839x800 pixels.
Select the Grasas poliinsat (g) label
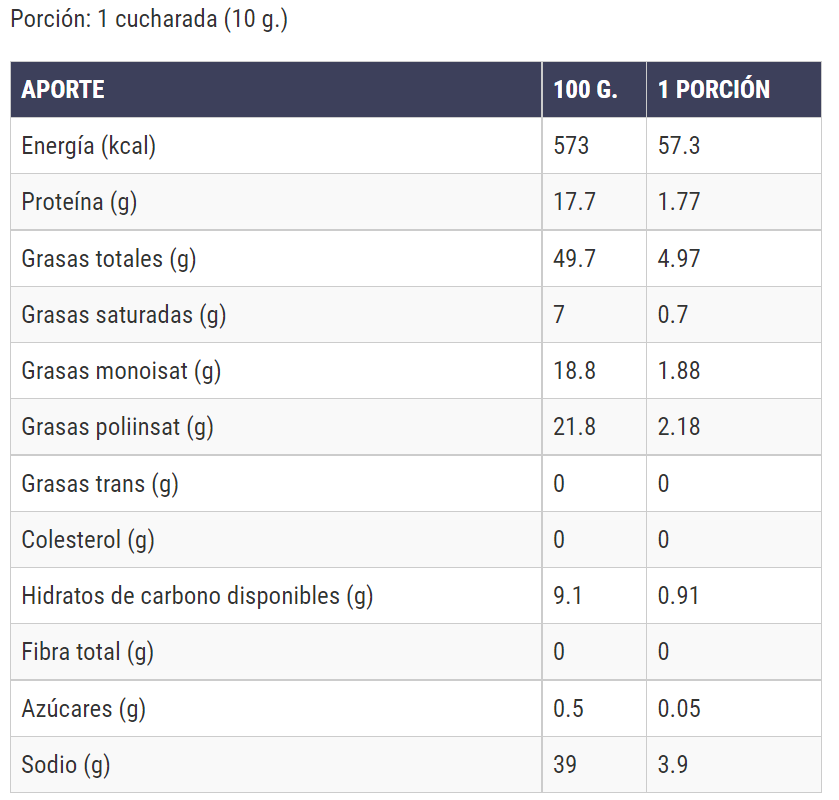coord(118,427)
